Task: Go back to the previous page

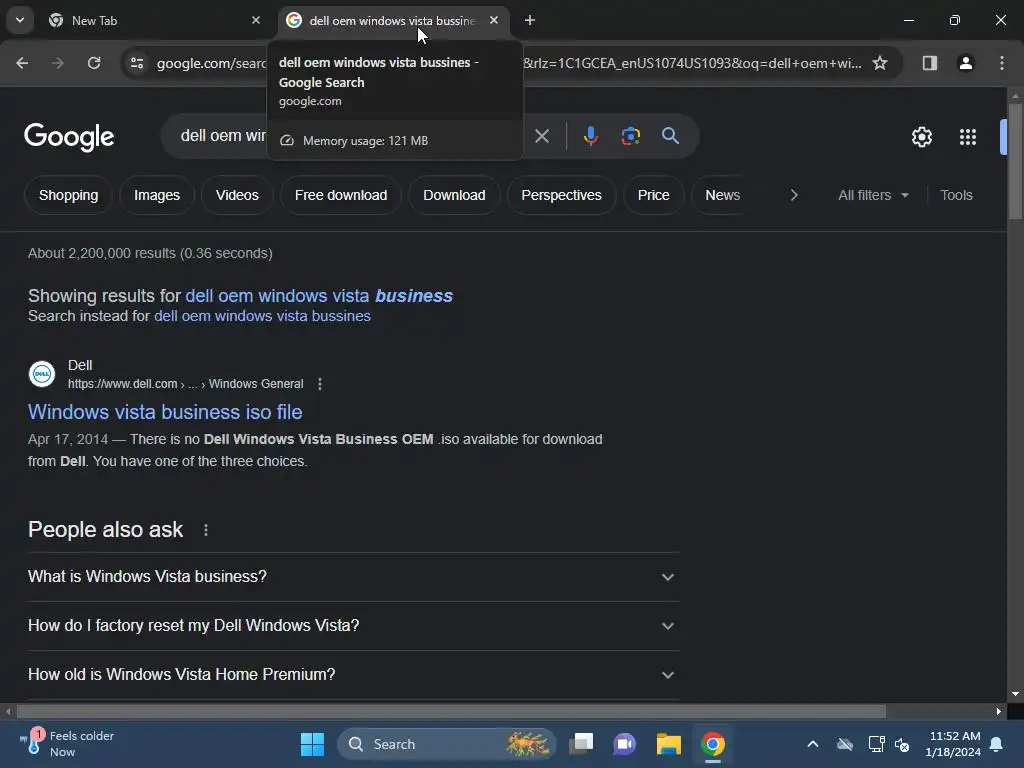Action: coord(22,63)
